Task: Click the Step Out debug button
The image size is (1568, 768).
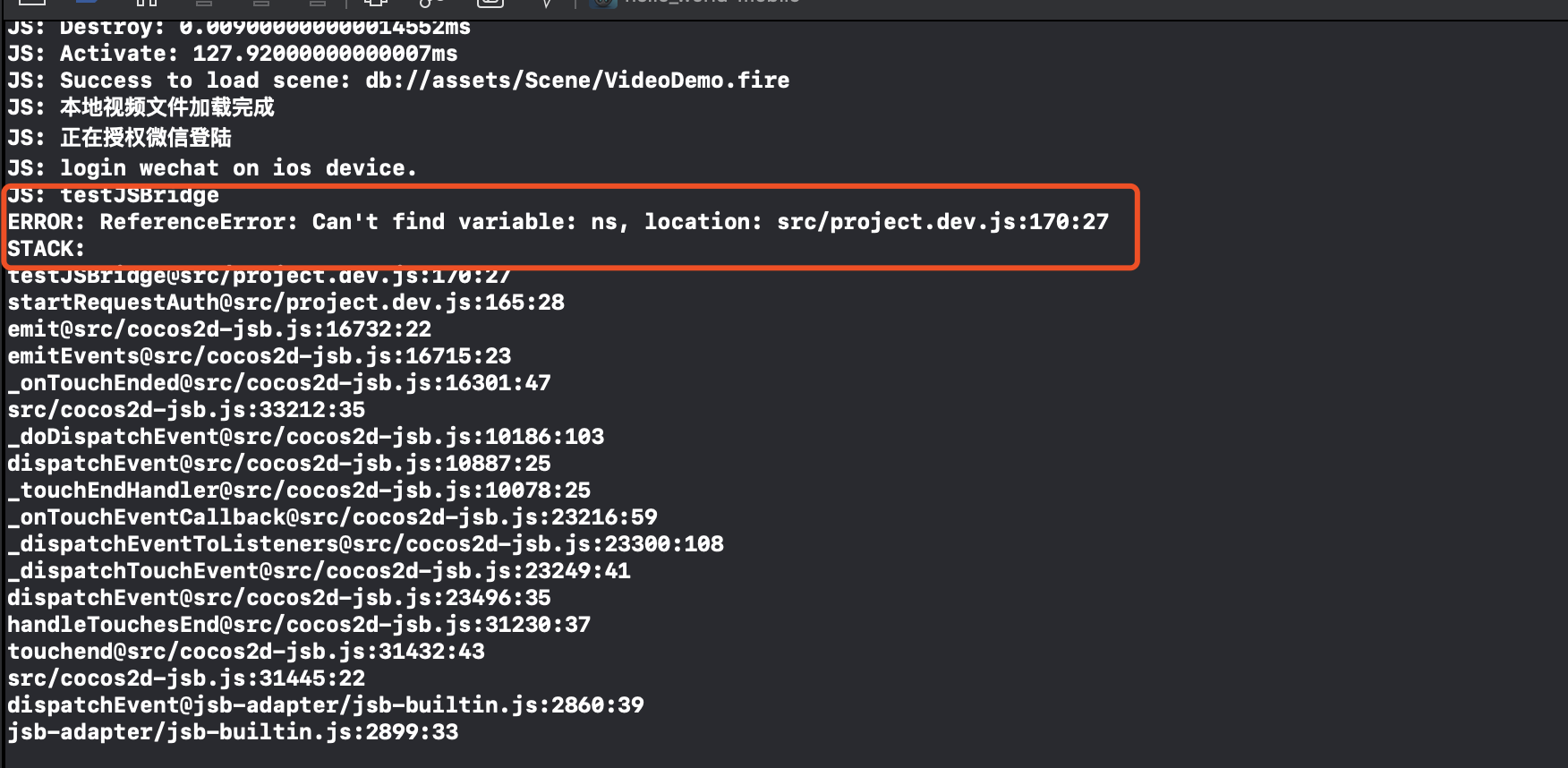Action: [318, 3]
